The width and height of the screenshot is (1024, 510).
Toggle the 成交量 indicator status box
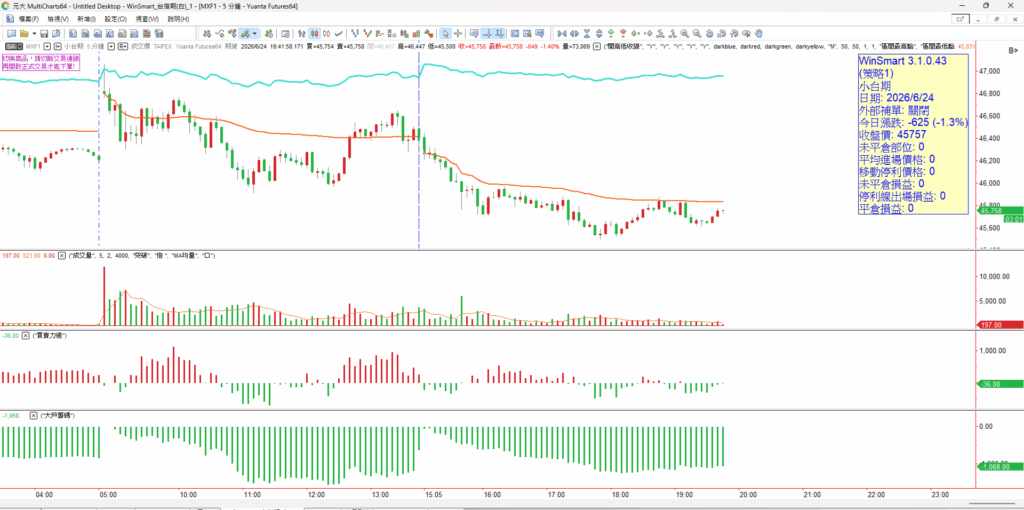point(62,255)
